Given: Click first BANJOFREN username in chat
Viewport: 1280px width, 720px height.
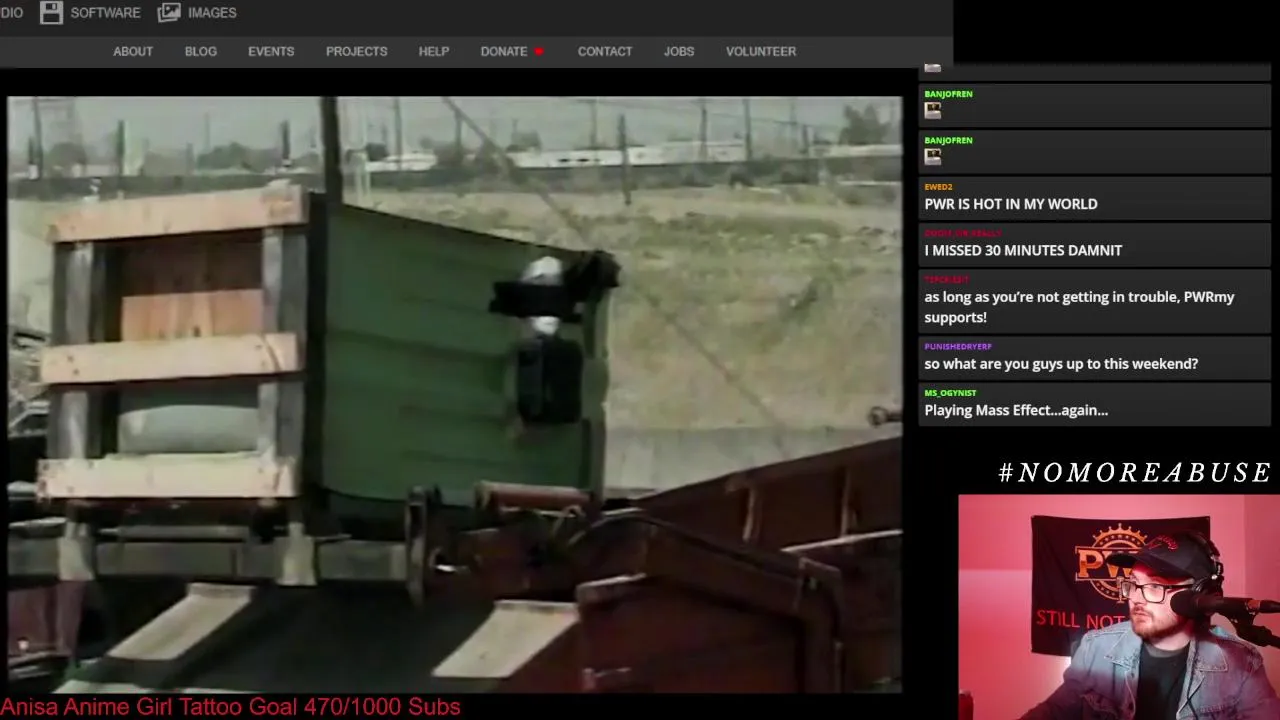Looking at the screenshot, I should coord(948,94).
